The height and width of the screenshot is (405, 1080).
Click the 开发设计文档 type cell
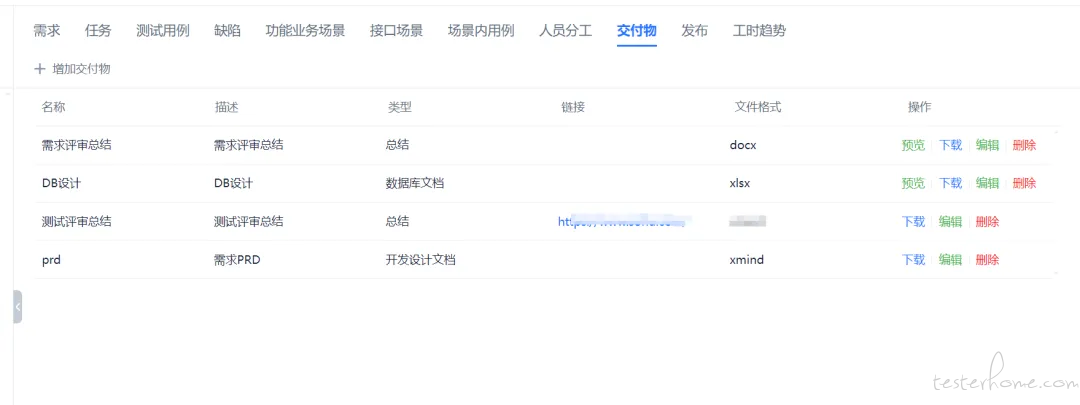[x=420, y=260]
